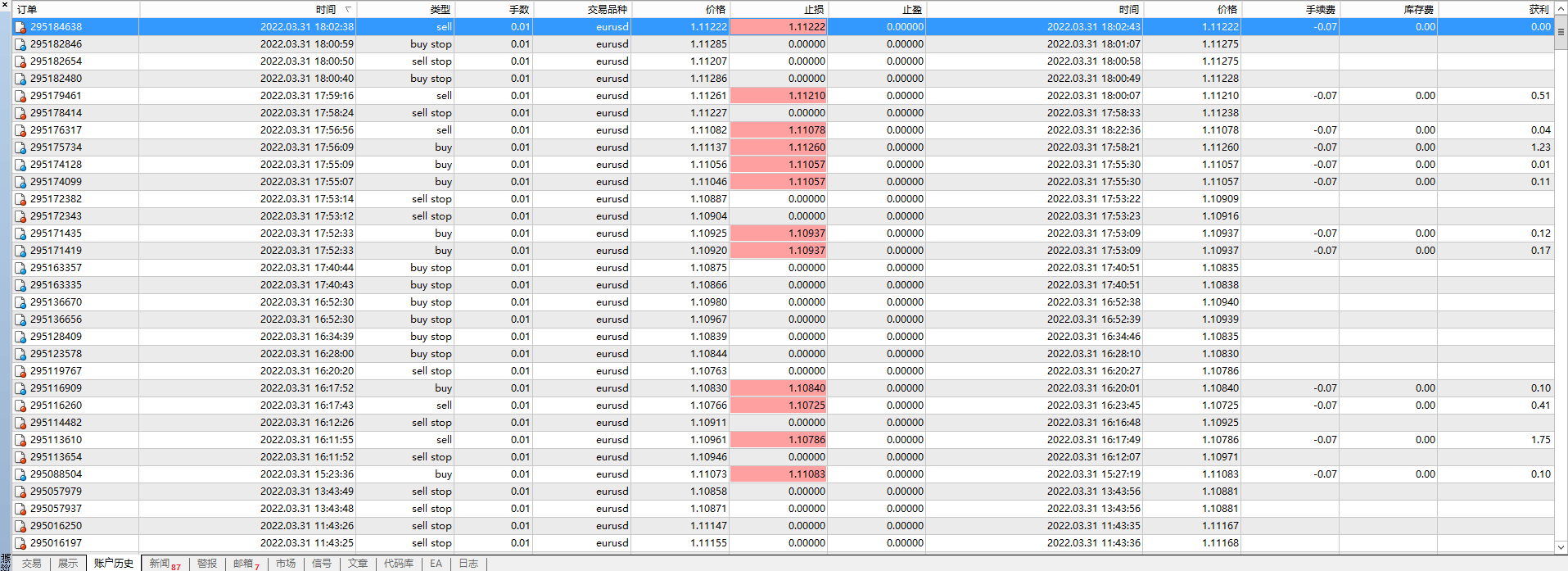Sort by the 库存费 column header
The height and width of the screenshot is (571, 1568).
tap(1389, 10)
